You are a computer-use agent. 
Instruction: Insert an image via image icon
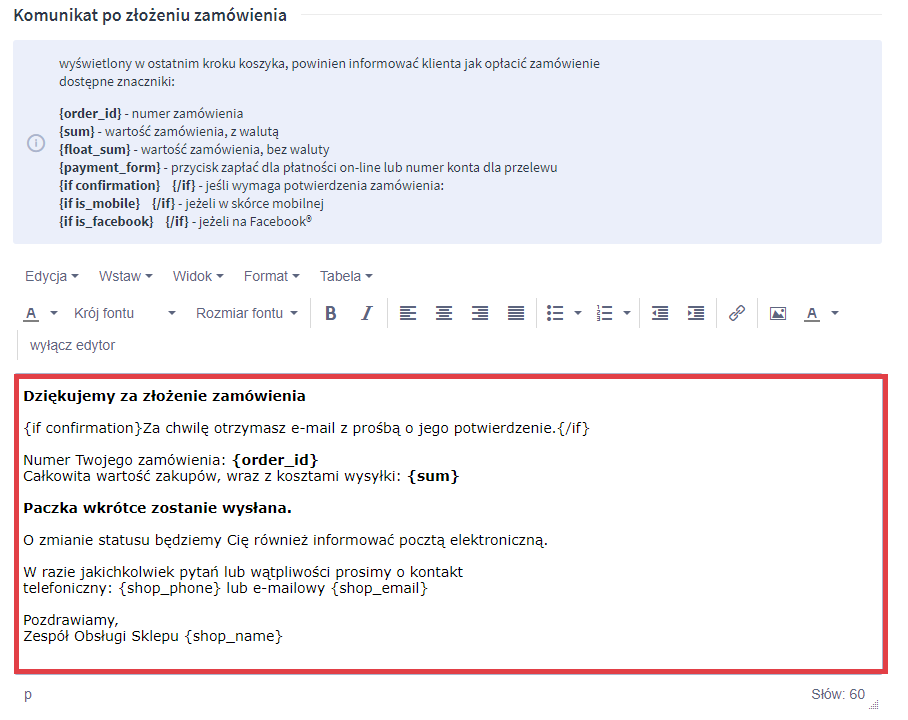778,313
